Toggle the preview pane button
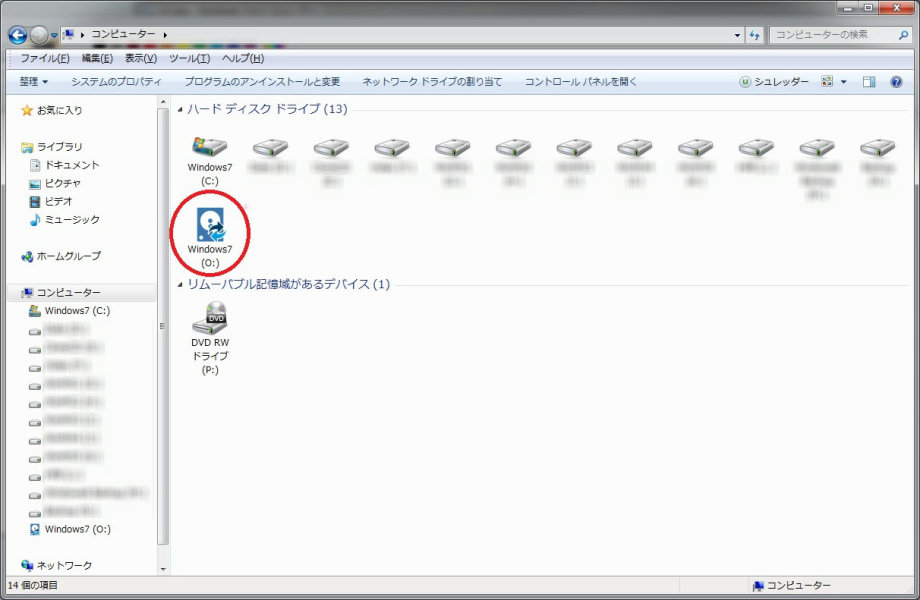Viewport: 920px width, 600px height. [x=869, y=82]
